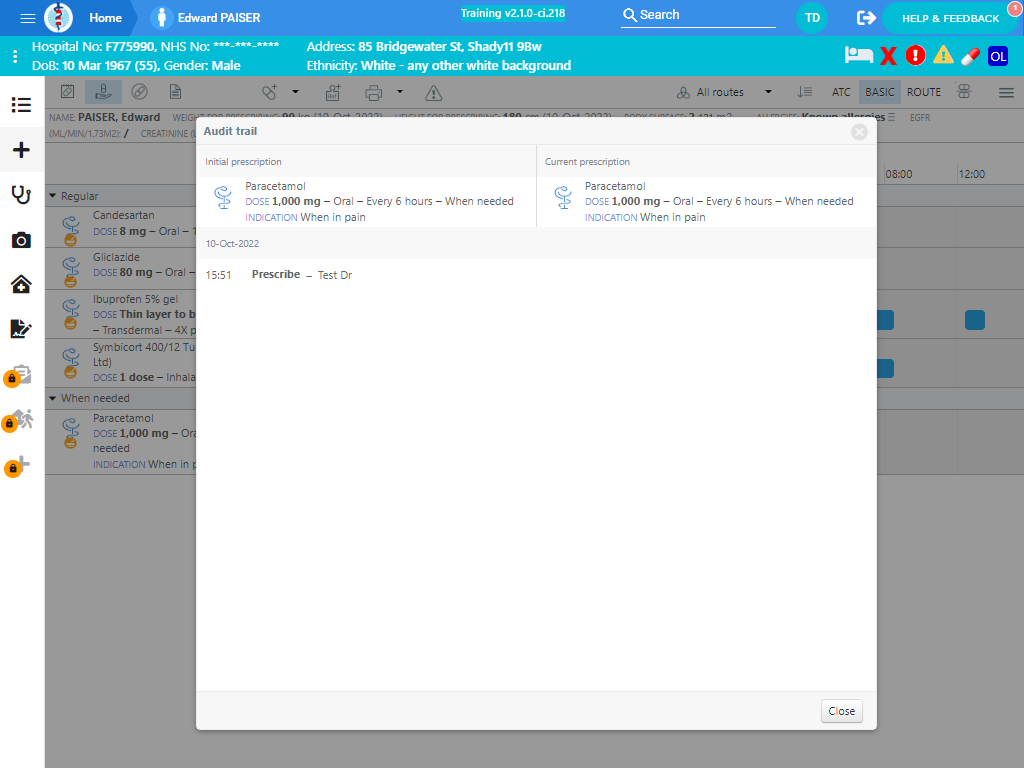Open dropdown arrow beside printer icon
The height and width of the screenshot is (768, 1024).
tap(400, 92)
